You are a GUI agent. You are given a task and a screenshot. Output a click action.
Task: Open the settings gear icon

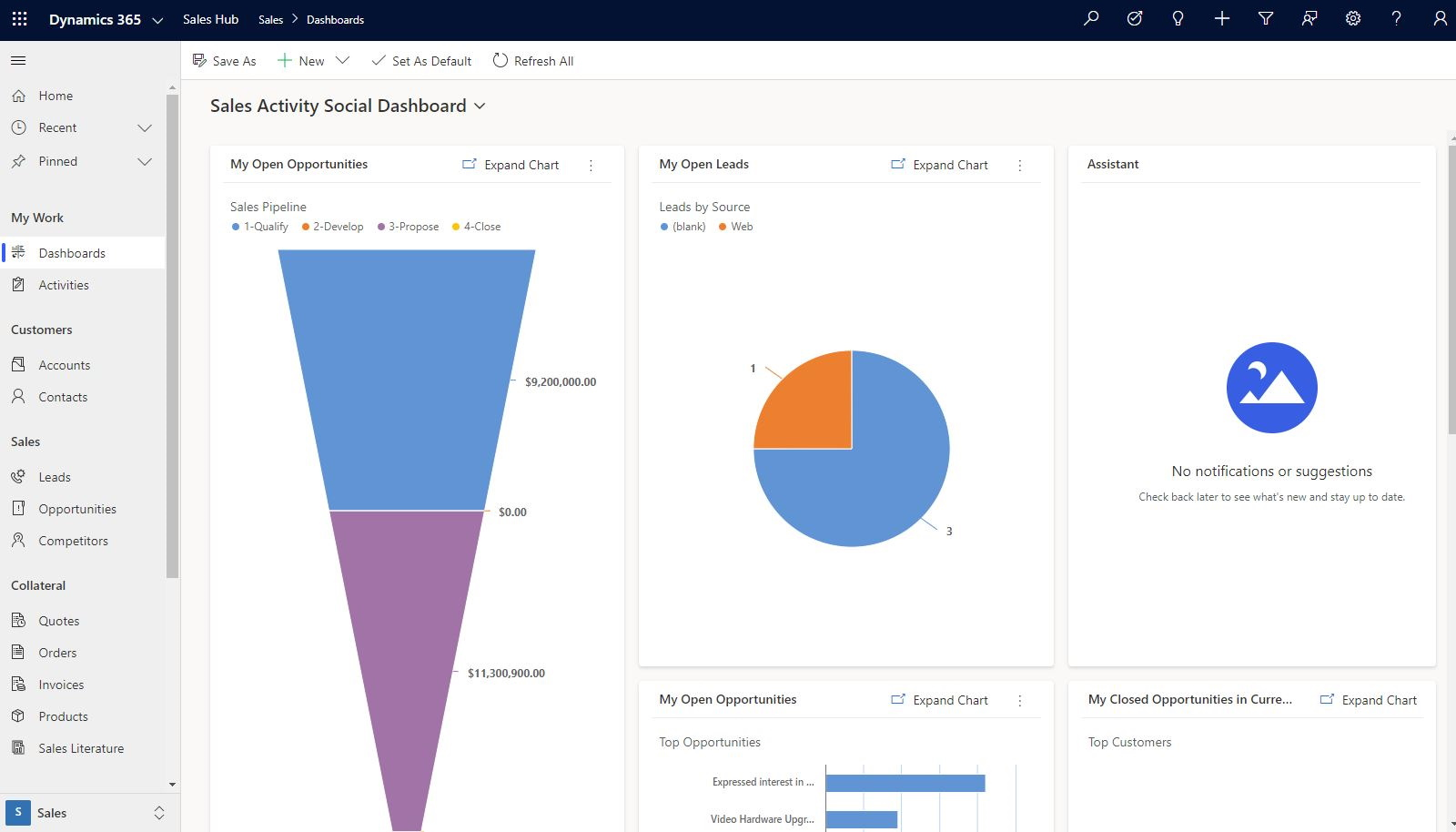pyautogui.click(x=1353, y=18)
